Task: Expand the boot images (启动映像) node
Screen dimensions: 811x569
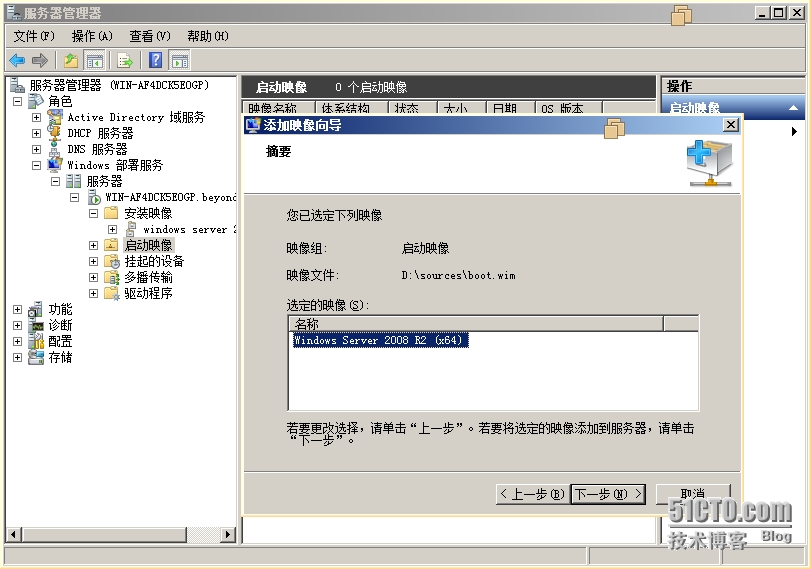Action: [93, 245]
